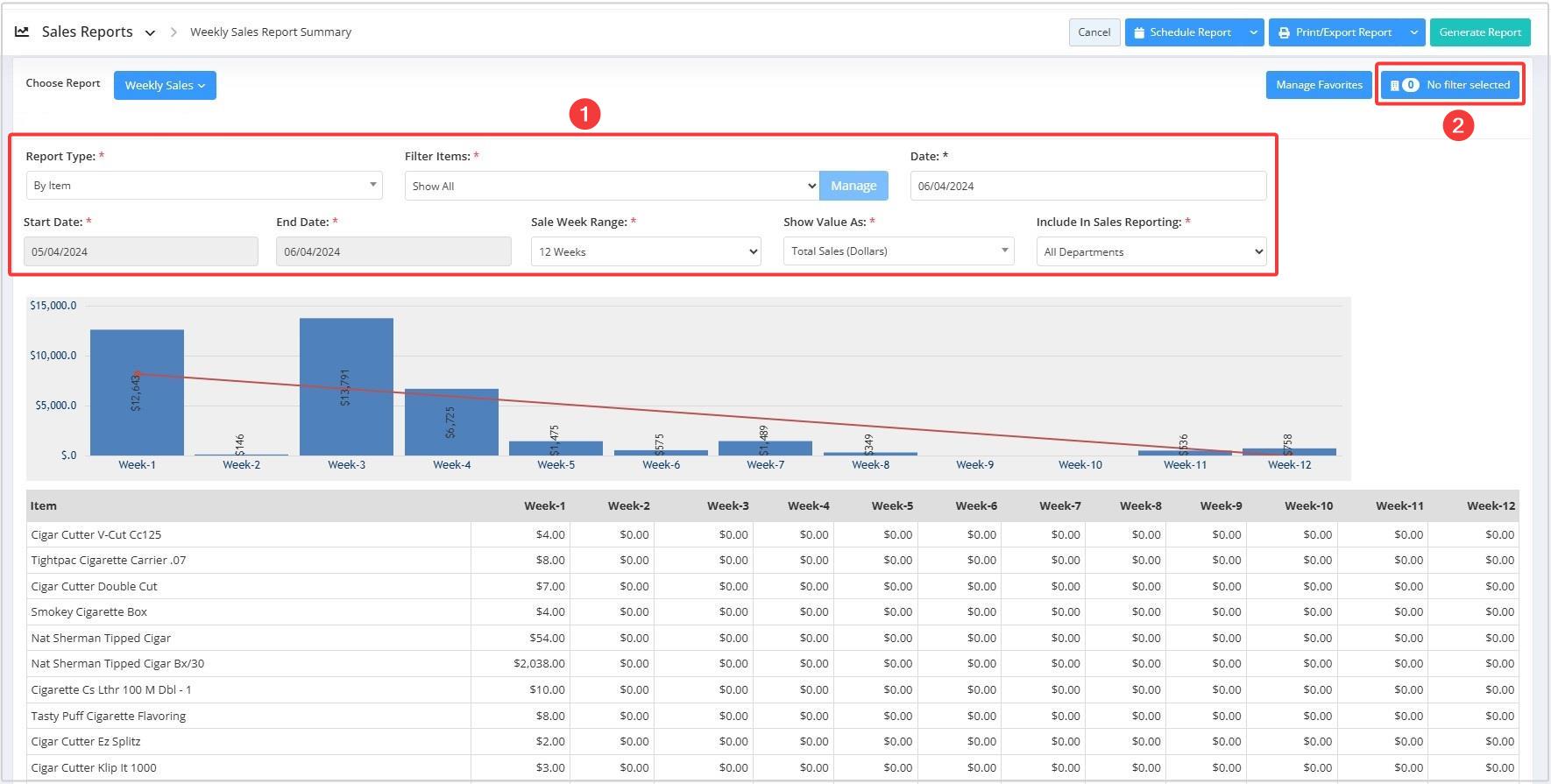Viewport: 1551px width, 784px height.
Task: Open the Weekly Sales report chooser
Action: pos(165,85)
